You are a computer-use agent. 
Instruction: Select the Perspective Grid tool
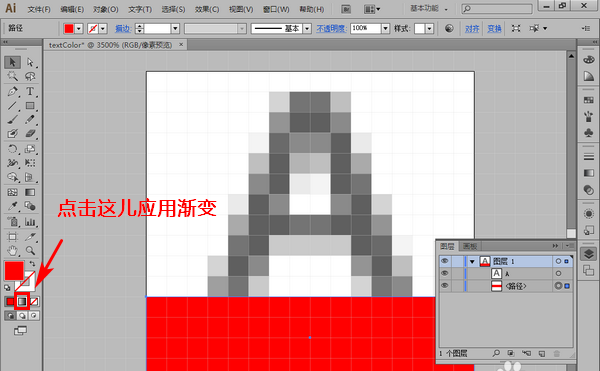pos(30,177)
